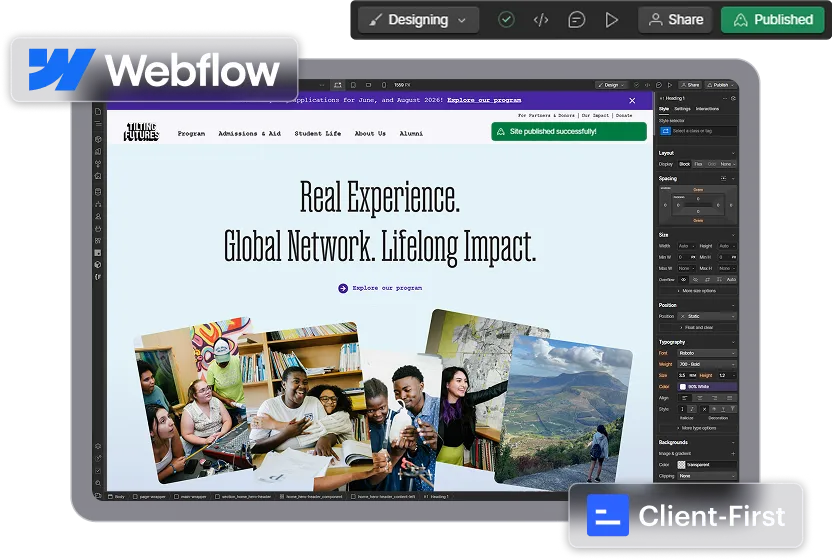Click the large Share button
This screenshot has width=833, height=560.
pyautogui.click(x=676, y=20)
